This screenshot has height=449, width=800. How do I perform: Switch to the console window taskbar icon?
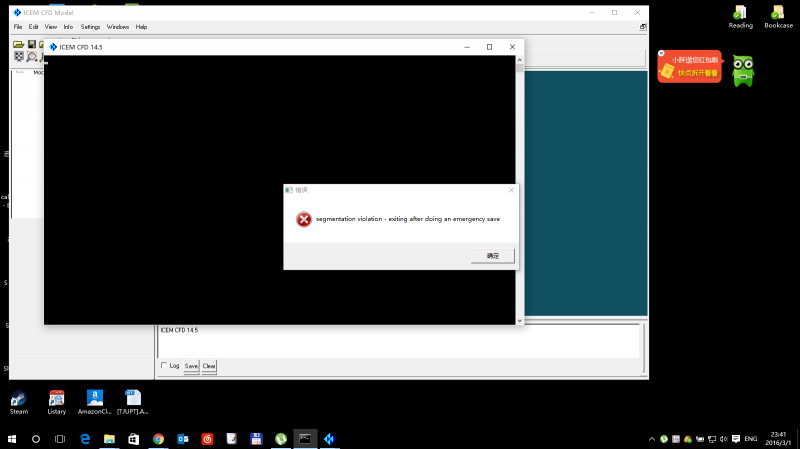coord(305,439)
